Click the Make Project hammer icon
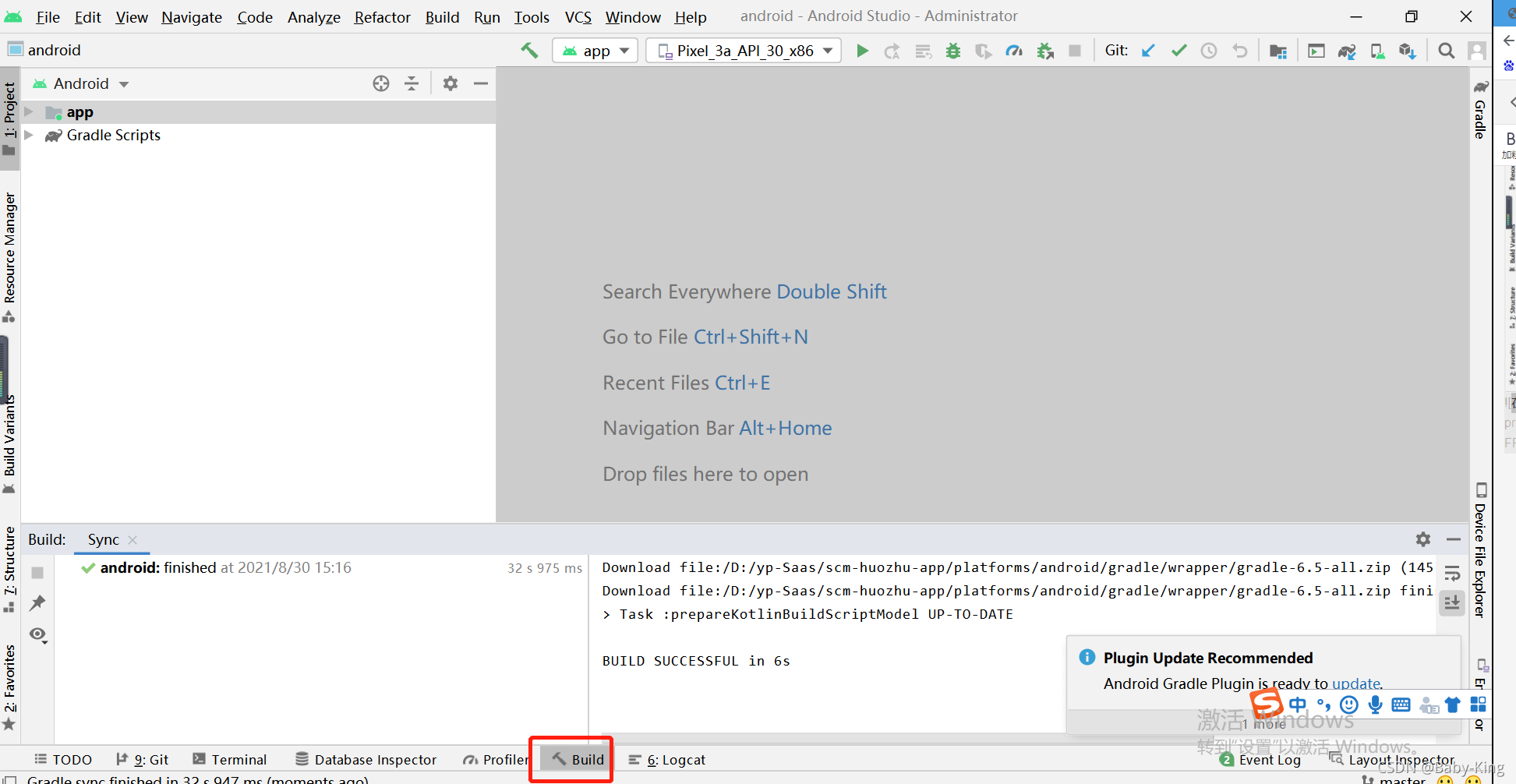 point(529,51)
